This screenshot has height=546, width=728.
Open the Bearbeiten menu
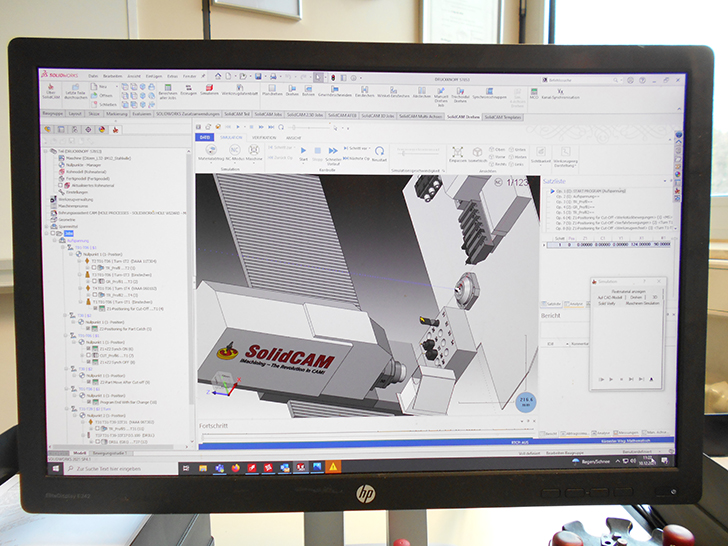[112, 76]
